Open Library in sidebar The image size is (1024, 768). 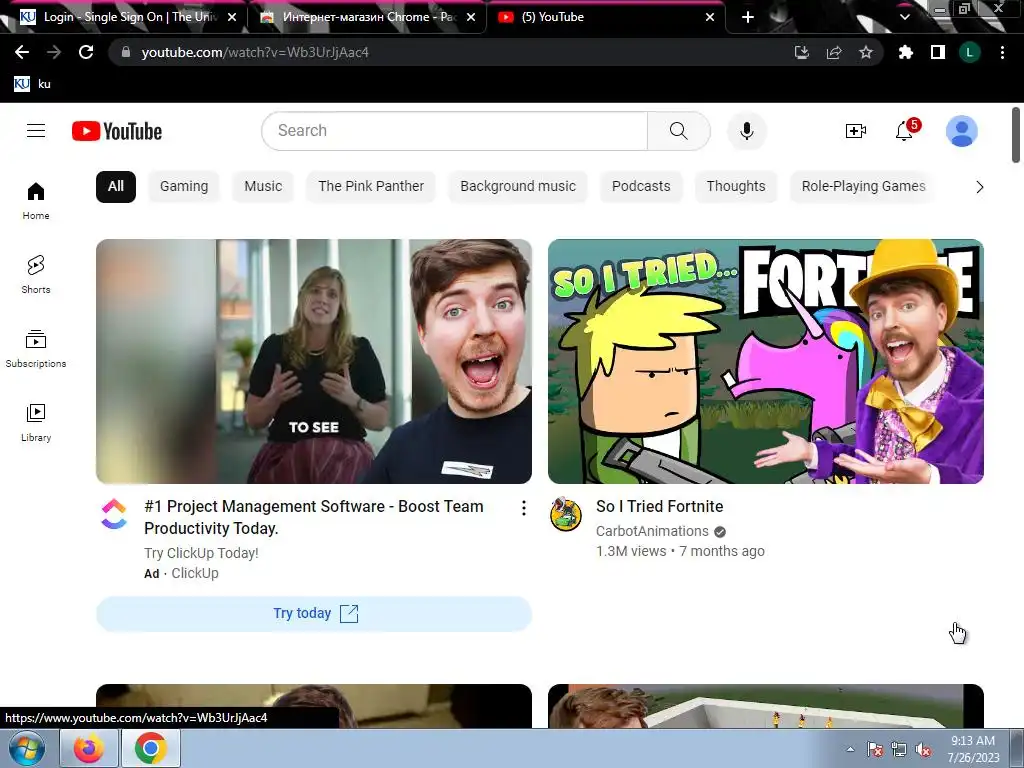36,423
